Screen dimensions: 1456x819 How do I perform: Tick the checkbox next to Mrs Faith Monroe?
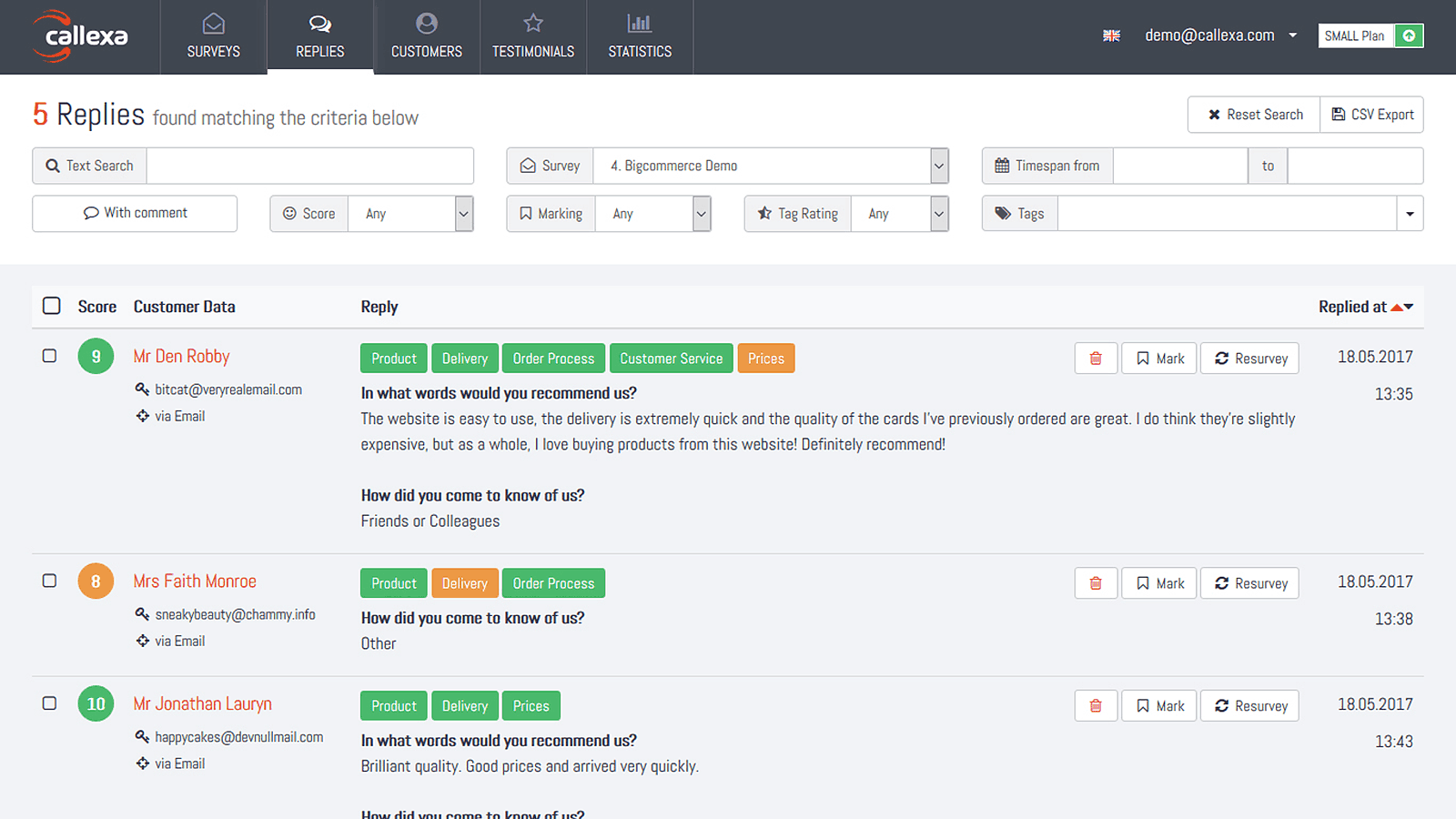[x=50, y=581]
